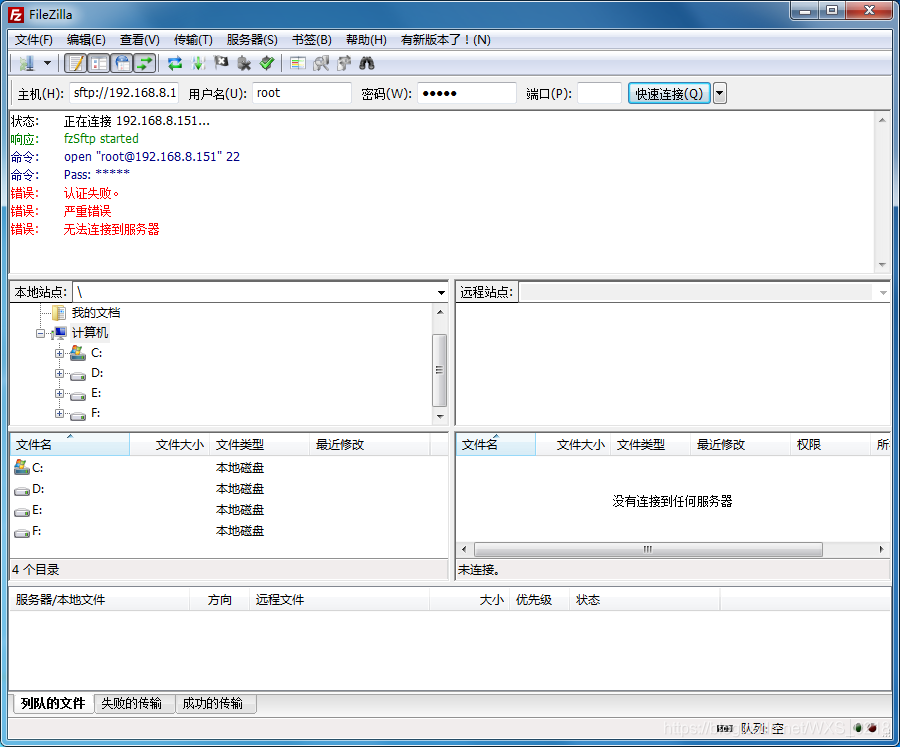Open the Site Manager icon
The height and width of the screenshot is (747, 900).
pos(26,63)
